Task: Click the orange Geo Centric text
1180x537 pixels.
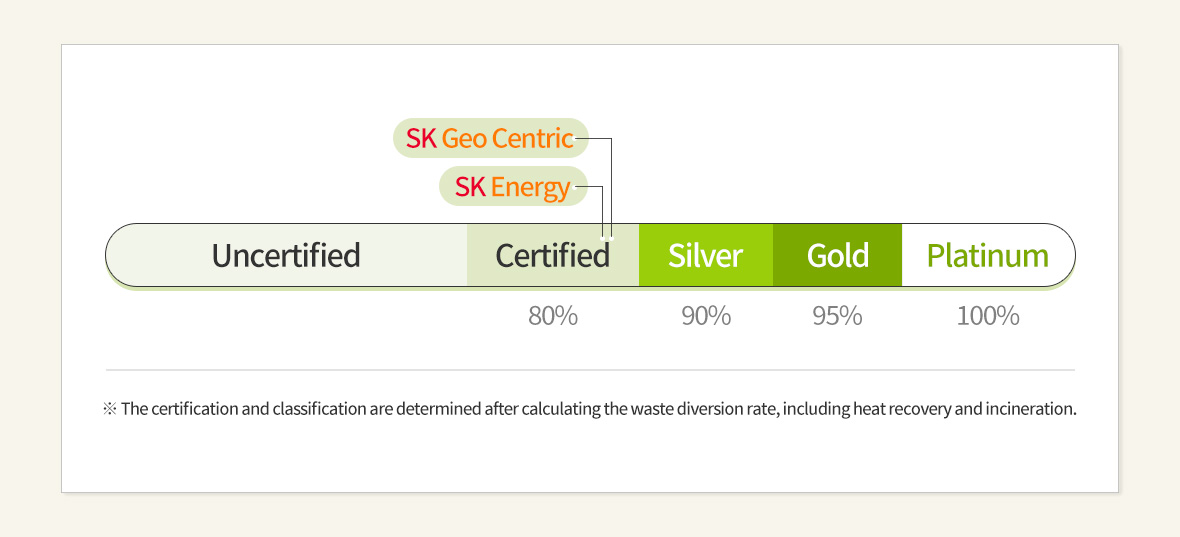Action: pyautogui.click(x=508, y=138)
